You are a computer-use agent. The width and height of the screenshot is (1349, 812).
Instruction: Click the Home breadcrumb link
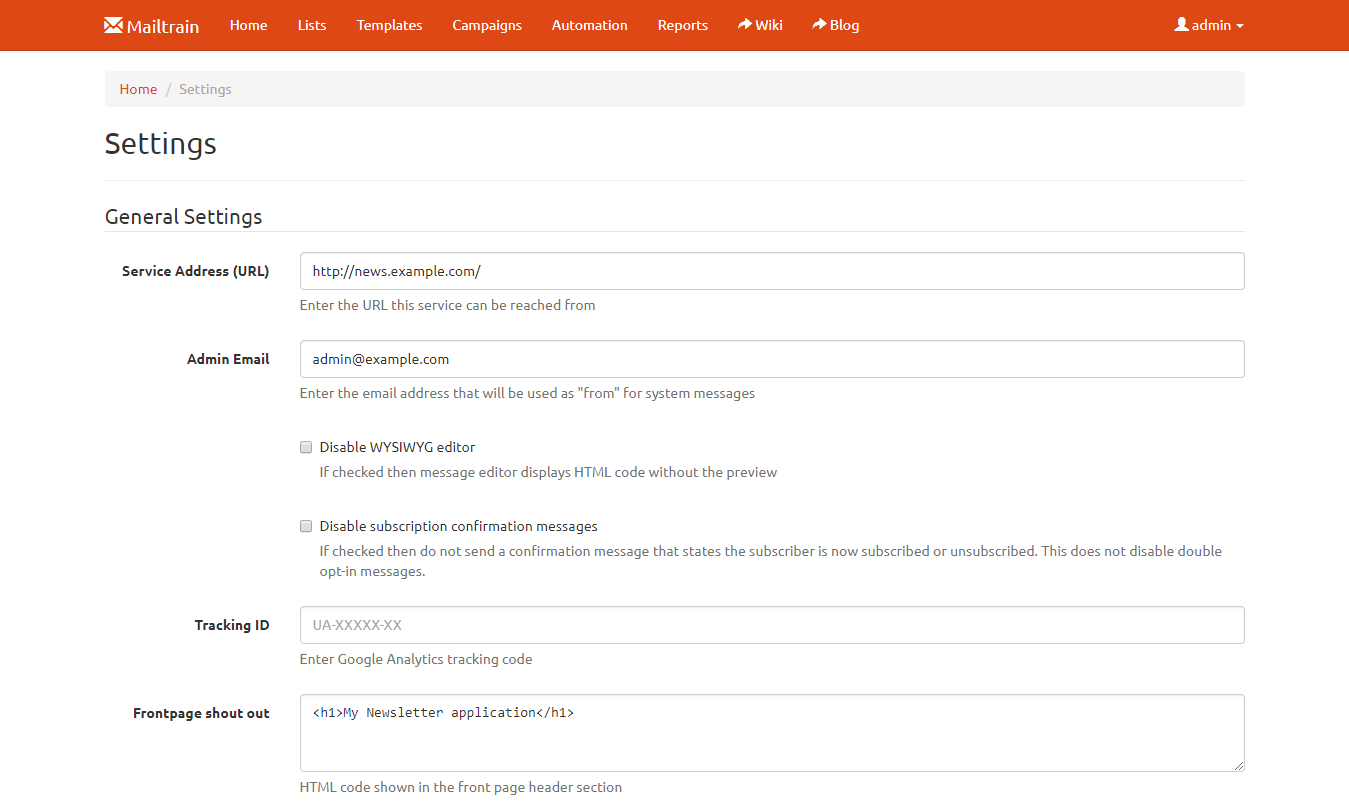(138, 89)
